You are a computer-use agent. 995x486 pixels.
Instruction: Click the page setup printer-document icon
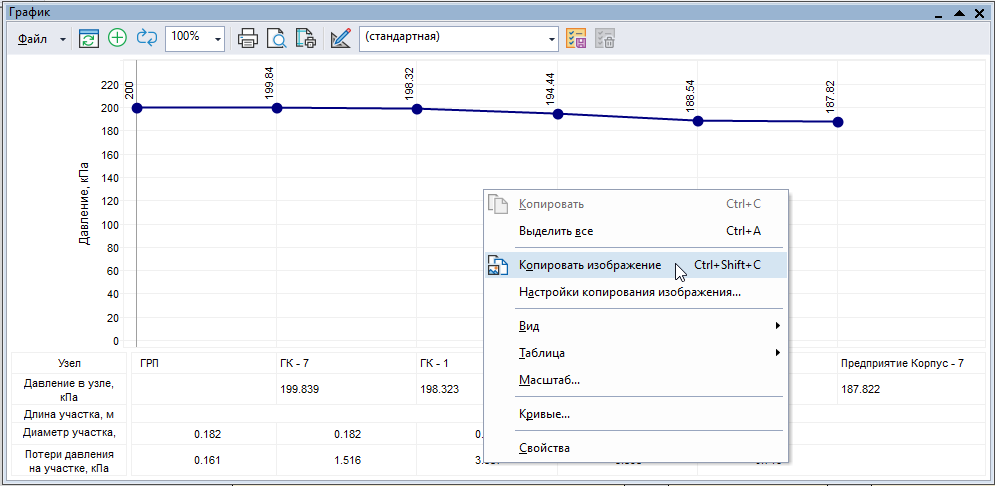click(x=305, y=38)
